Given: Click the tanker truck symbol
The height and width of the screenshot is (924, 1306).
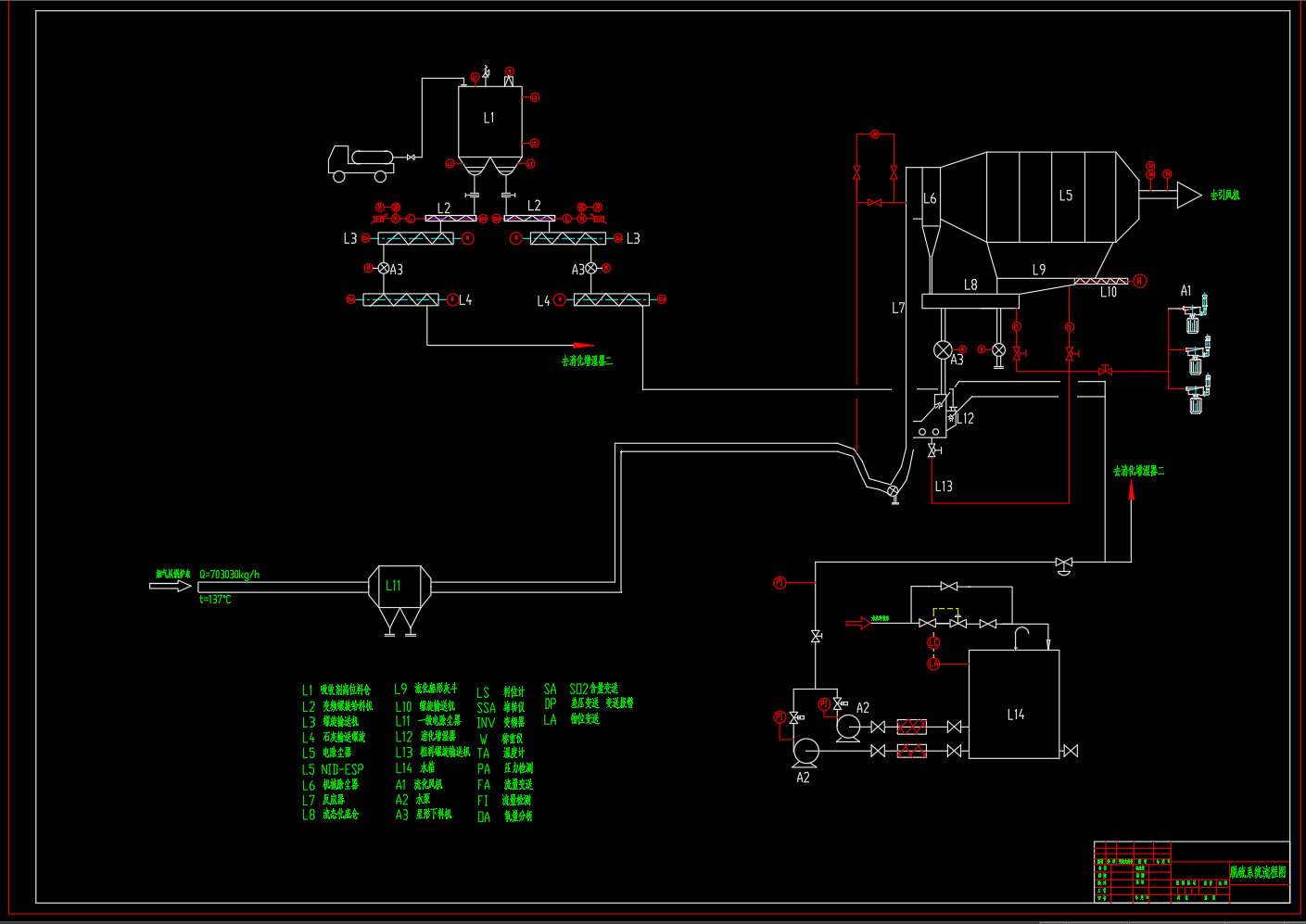Looking at the screenshot, I should (361, 163).
